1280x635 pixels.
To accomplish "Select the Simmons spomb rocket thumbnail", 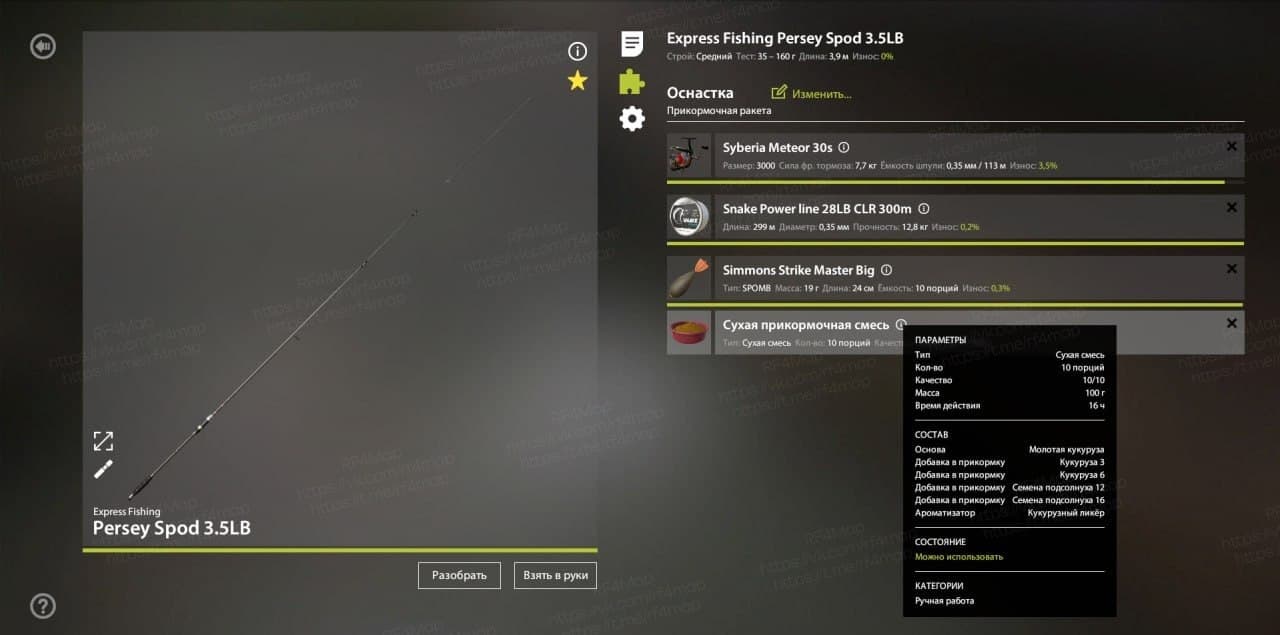I will coord(689,278).
